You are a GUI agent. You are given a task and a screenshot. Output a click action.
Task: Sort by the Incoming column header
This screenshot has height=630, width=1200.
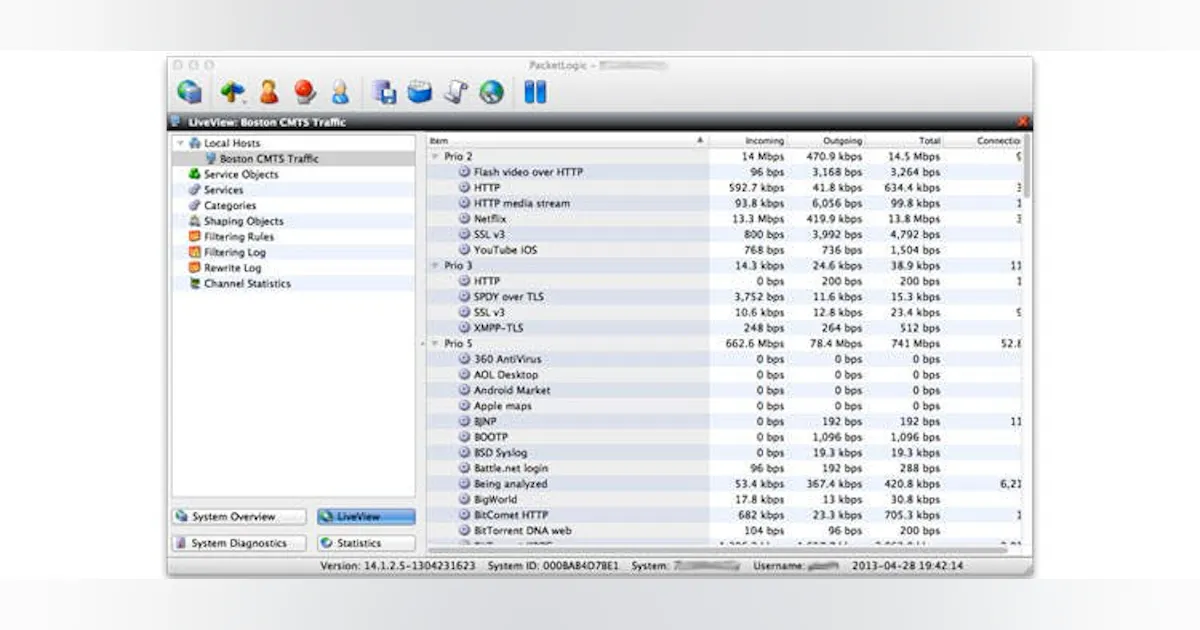pos(748,141)
